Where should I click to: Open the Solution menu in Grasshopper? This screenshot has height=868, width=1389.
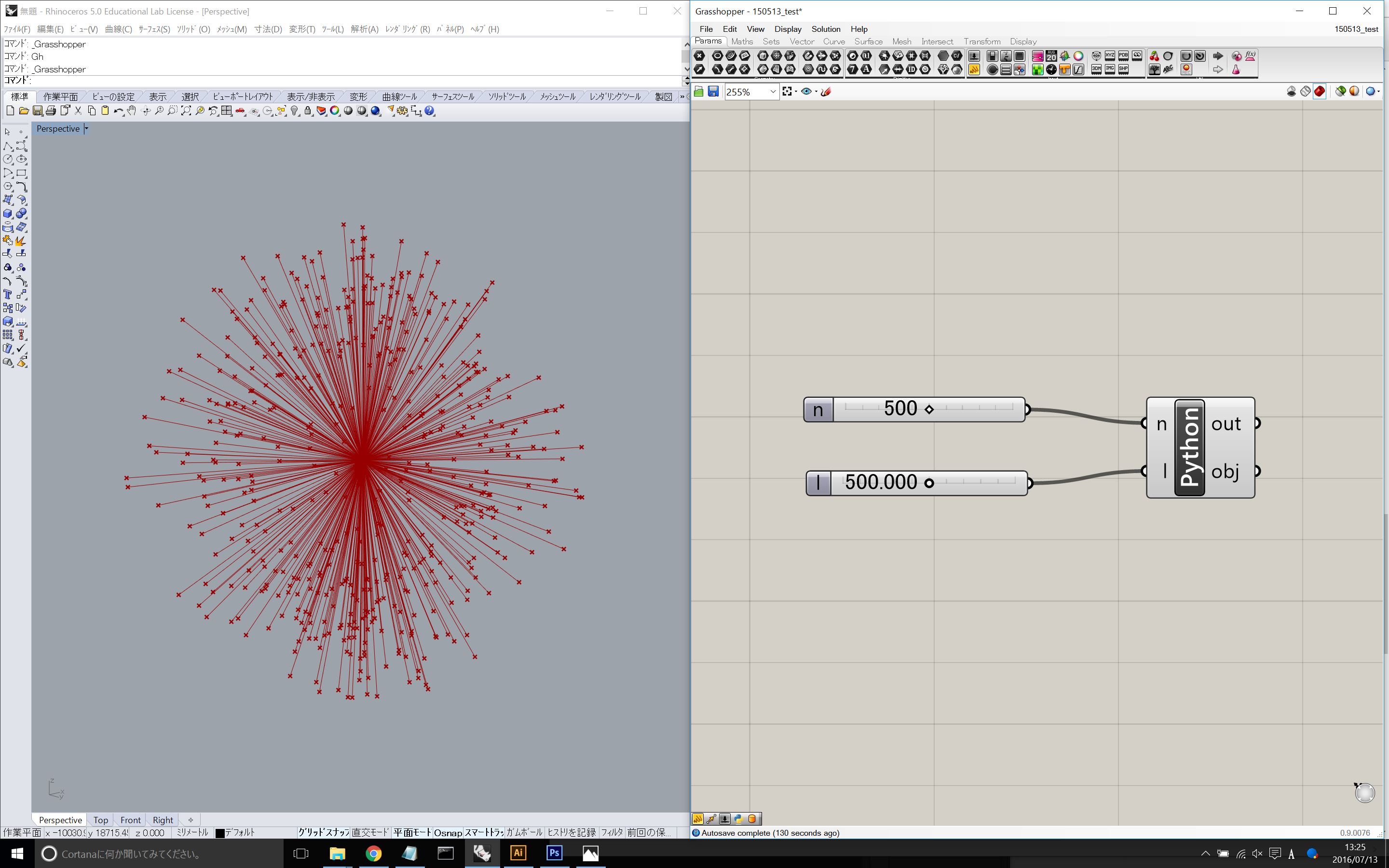point(826,29)
